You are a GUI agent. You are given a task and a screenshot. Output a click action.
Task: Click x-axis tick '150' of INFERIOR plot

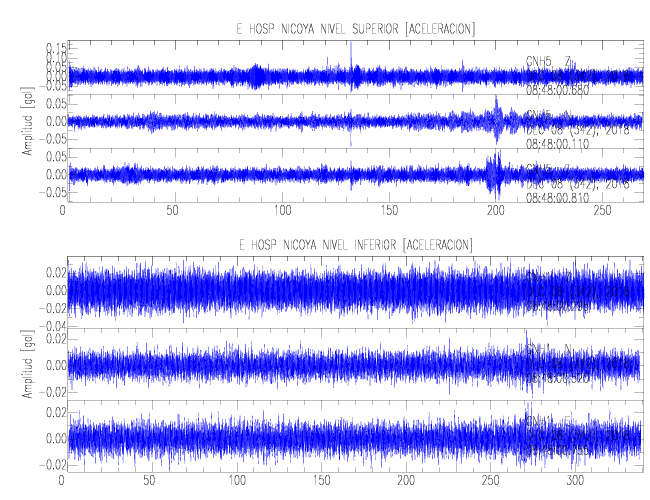point(322,481)
